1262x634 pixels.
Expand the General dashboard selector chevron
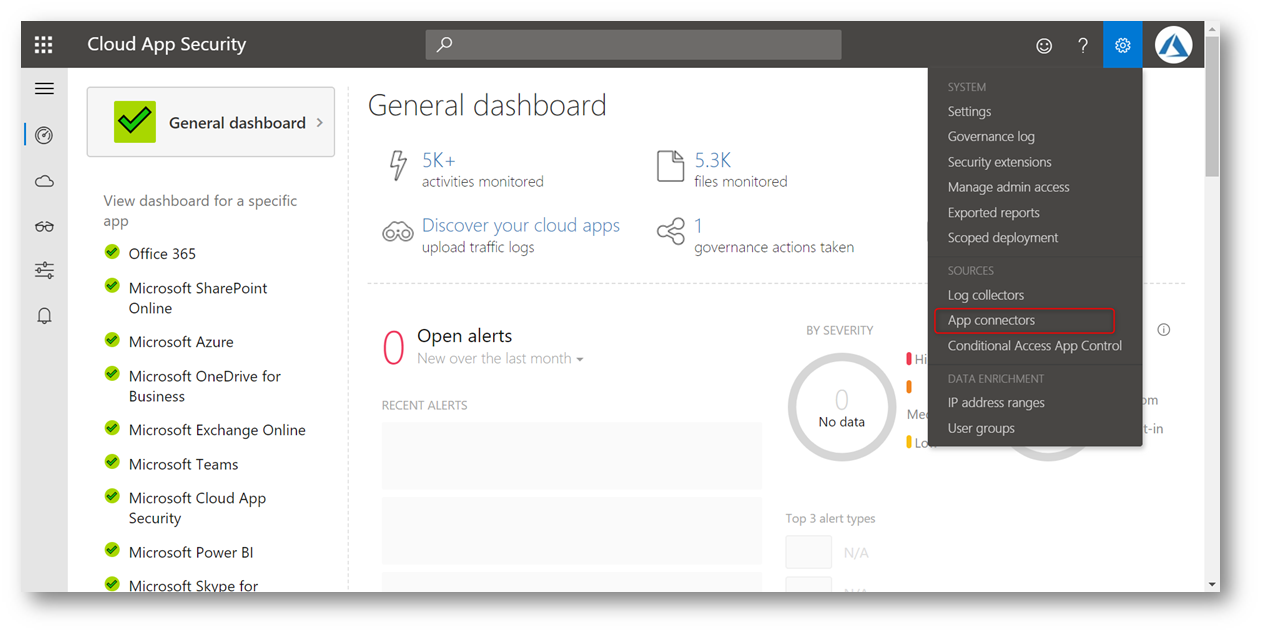[320, 123]
